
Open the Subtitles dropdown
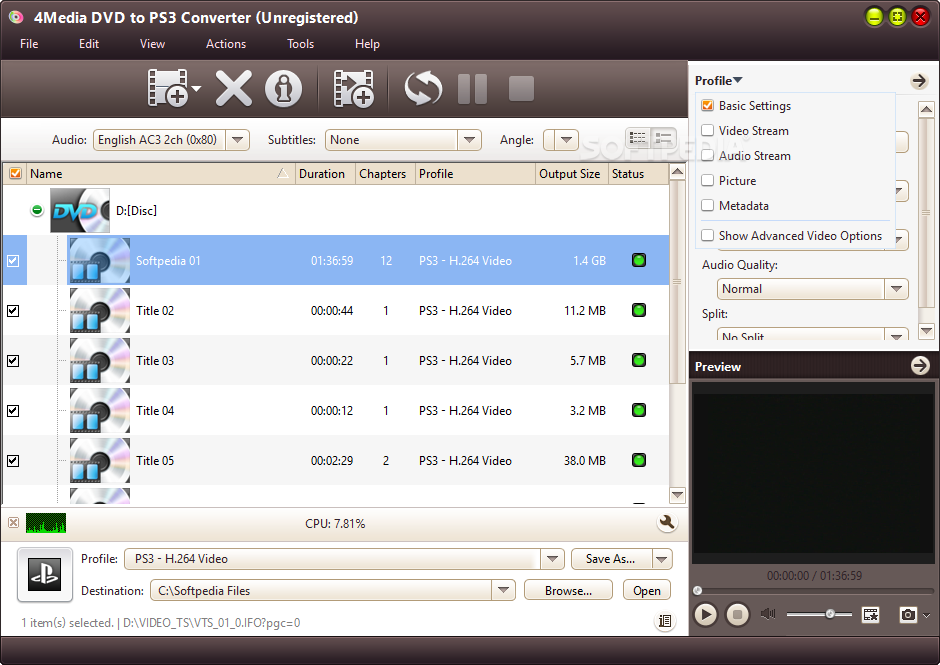(x=469, y=140)
